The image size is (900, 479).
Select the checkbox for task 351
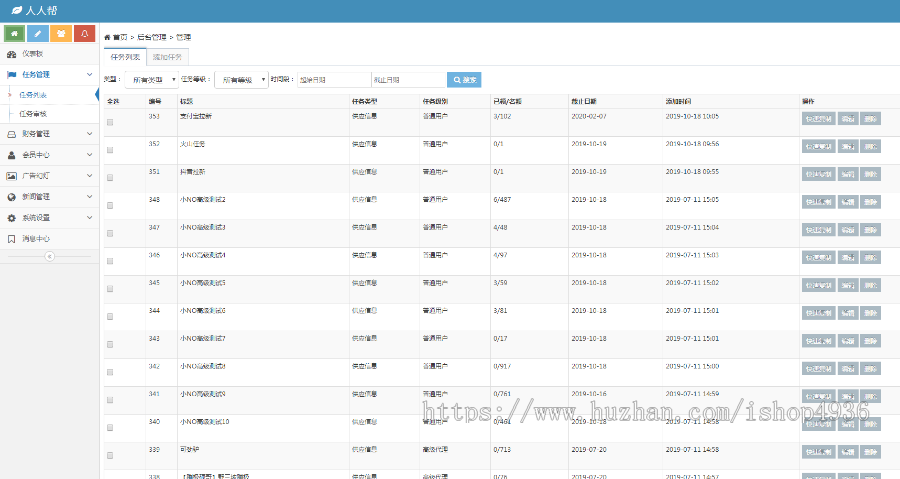pyautogui.click(x=110, y=178)
